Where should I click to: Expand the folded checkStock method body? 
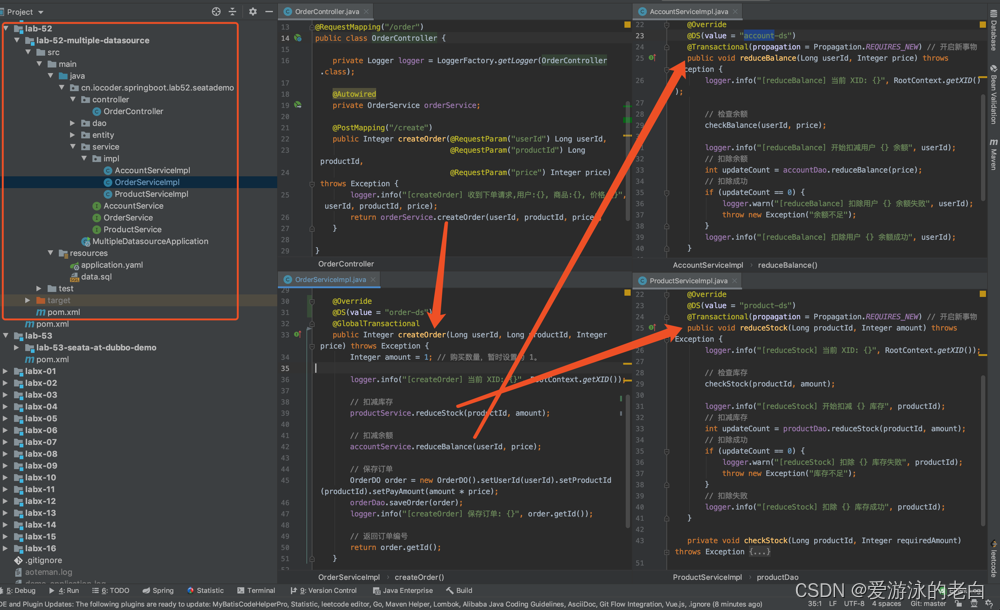tap(760, 552)
